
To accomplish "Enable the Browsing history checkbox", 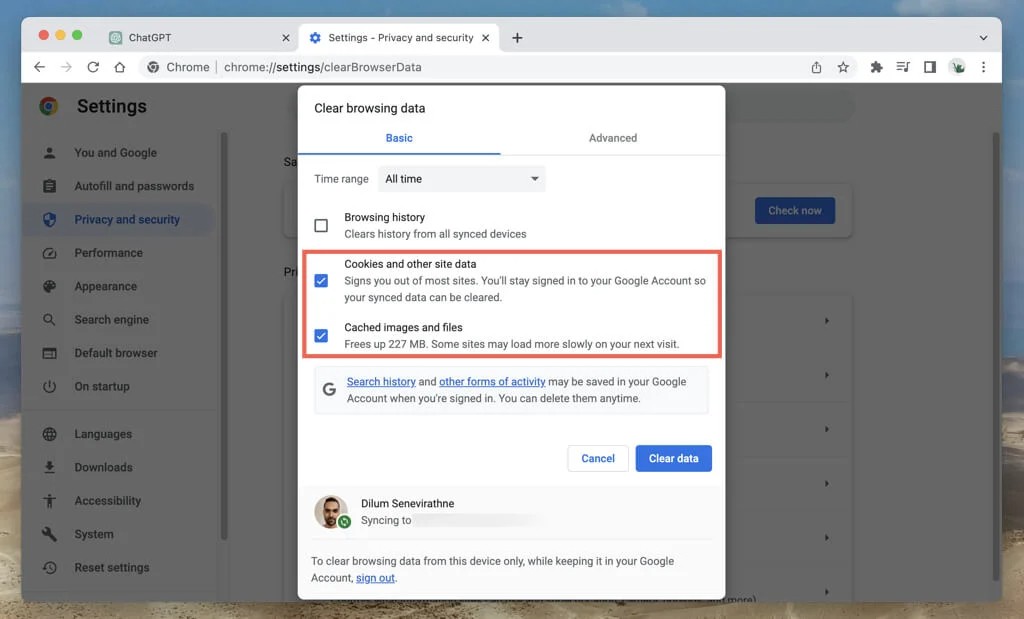I will pyautogui.click(x=321, y=225).
